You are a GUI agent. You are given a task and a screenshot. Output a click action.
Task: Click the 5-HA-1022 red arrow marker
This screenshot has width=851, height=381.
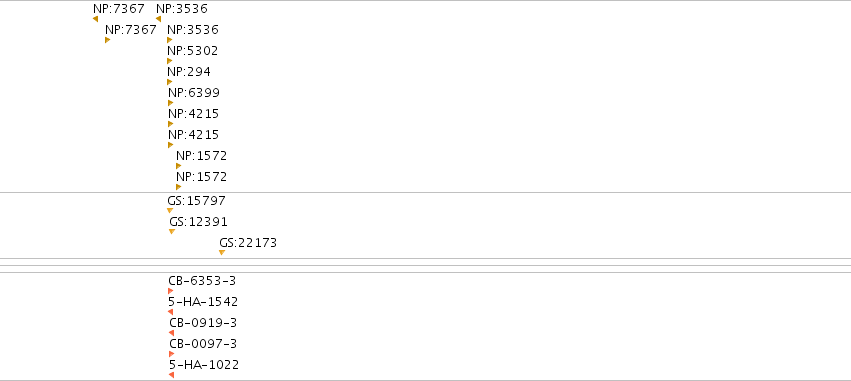pos(172,375)
